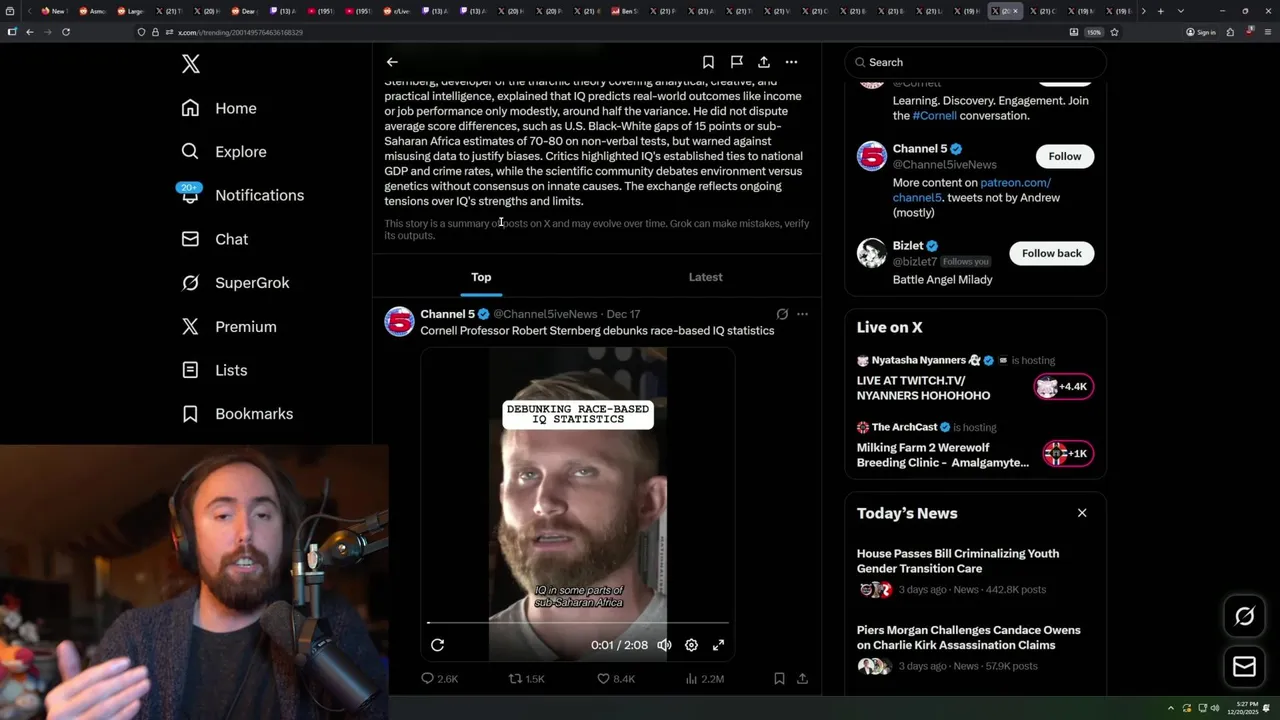Switch to the Ben S browser tab
Image resolution: width=1280 pixels, height=720 pixels.
[x=626, y=11]
